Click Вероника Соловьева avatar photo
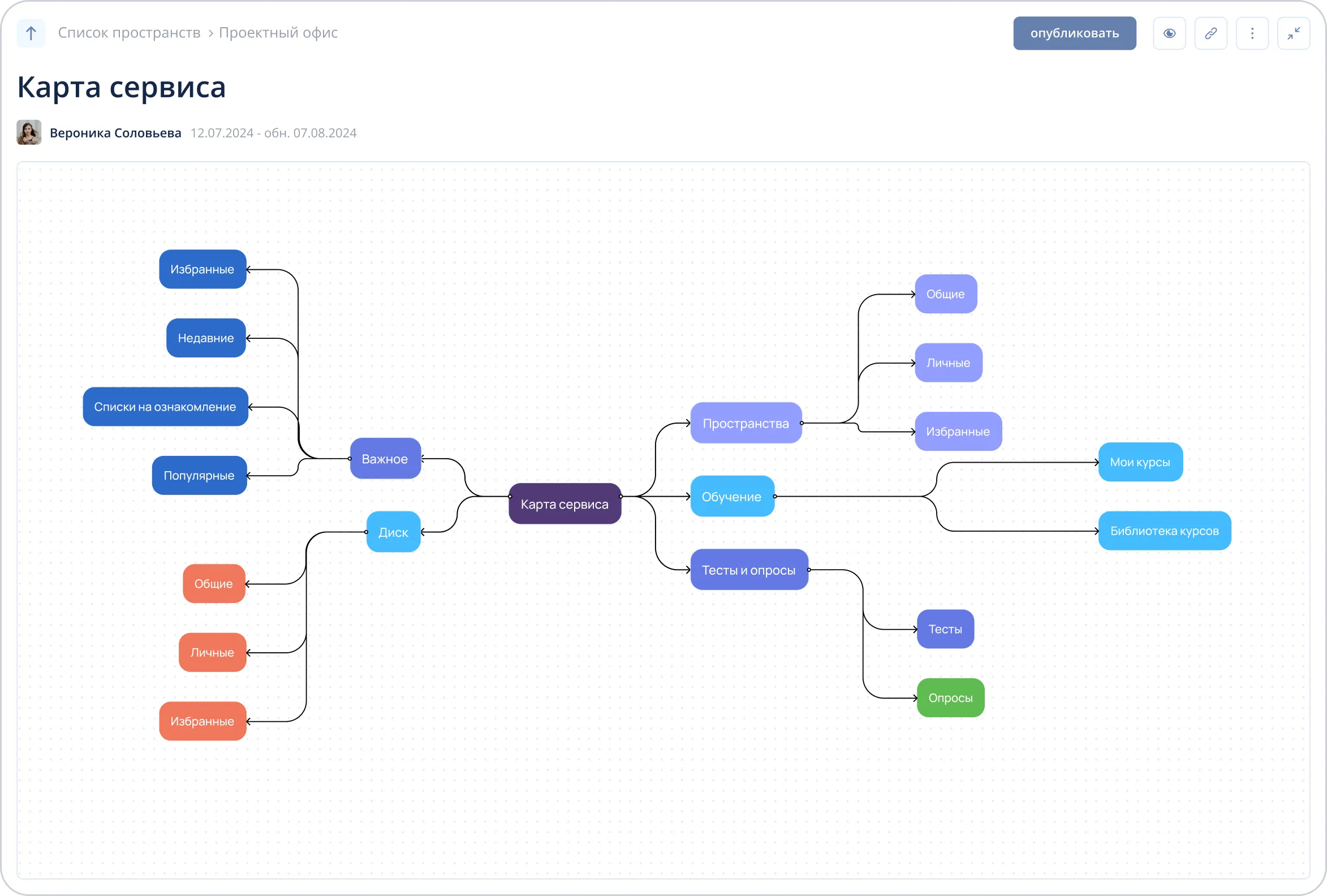 [29, 132]
